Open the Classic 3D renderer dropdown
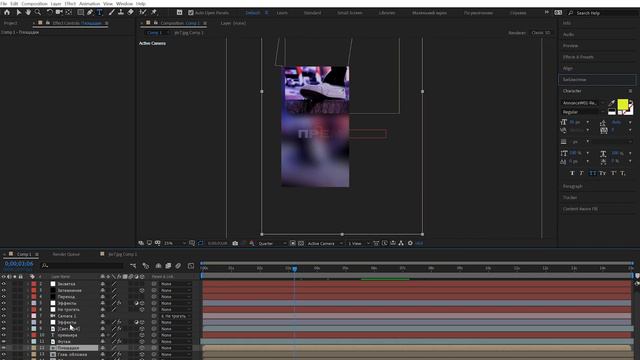 click(541, 33)
